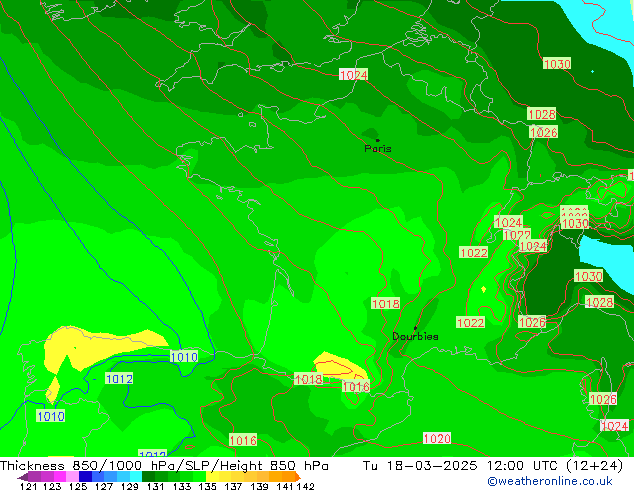Pick the darkest green swatch in the legend

coord(148,476)
